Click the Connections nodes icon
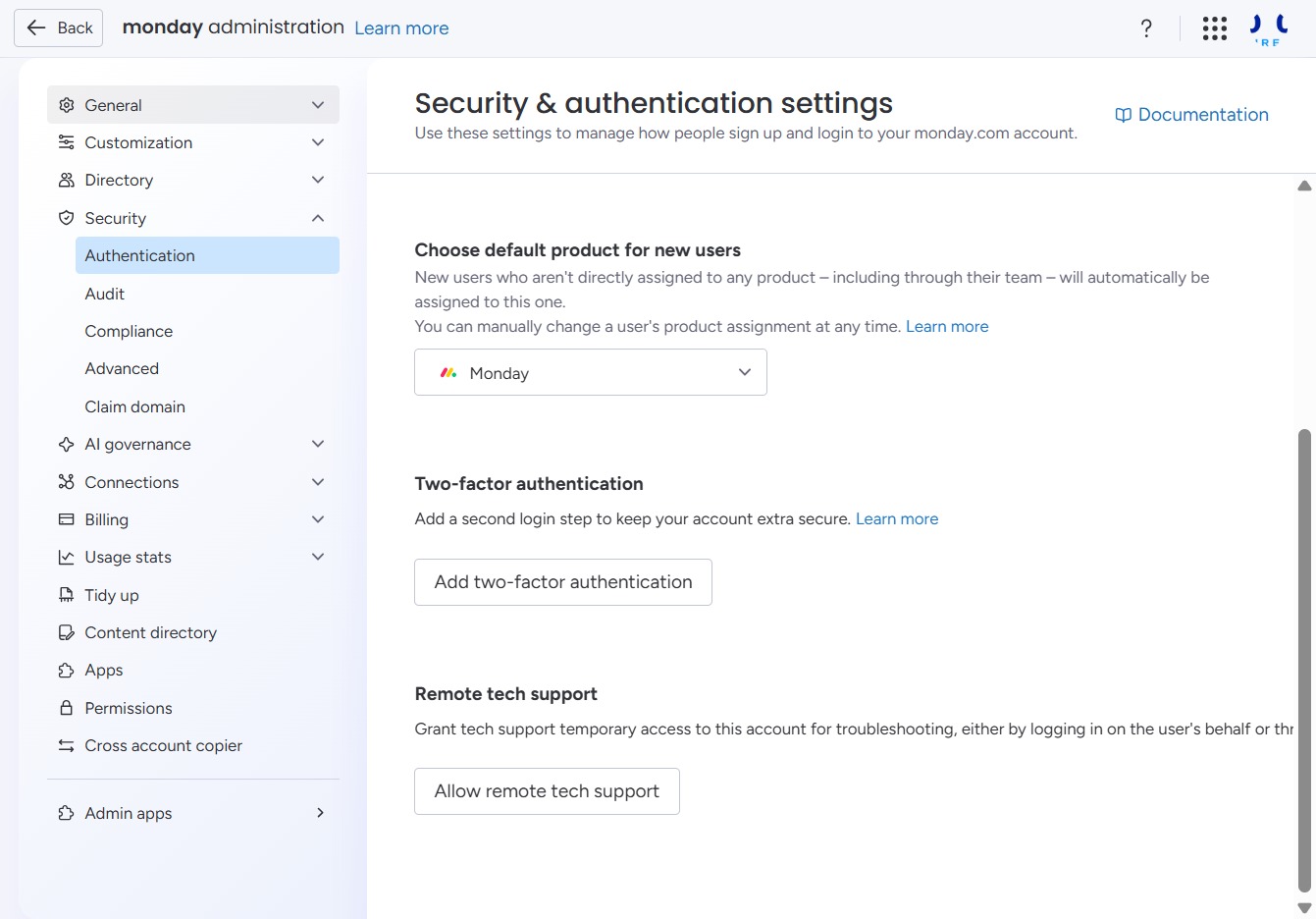This screenshot has width=1316, height=919. tap(67, 482)
